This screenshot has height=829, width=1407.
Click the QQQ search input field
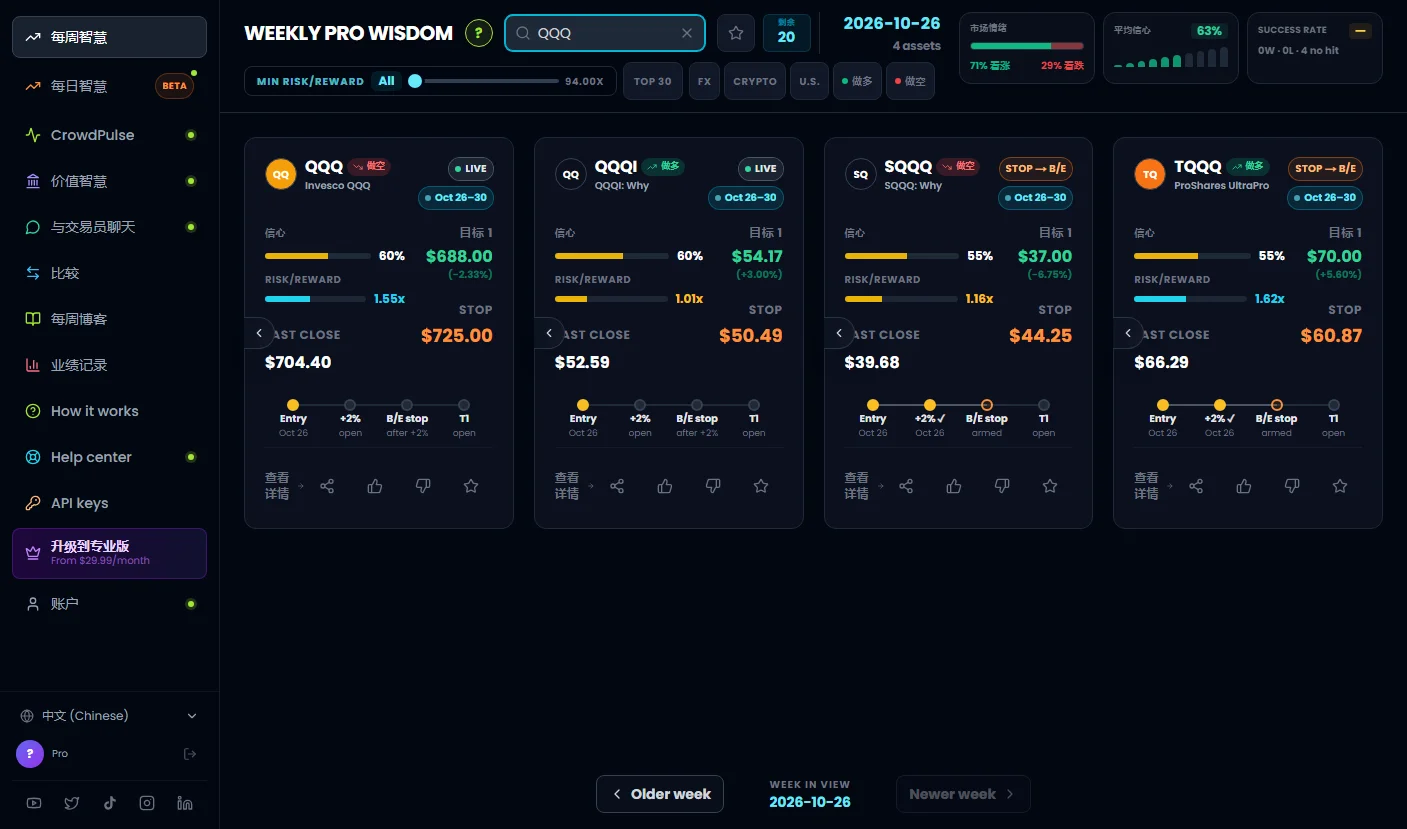coord(605,33)
